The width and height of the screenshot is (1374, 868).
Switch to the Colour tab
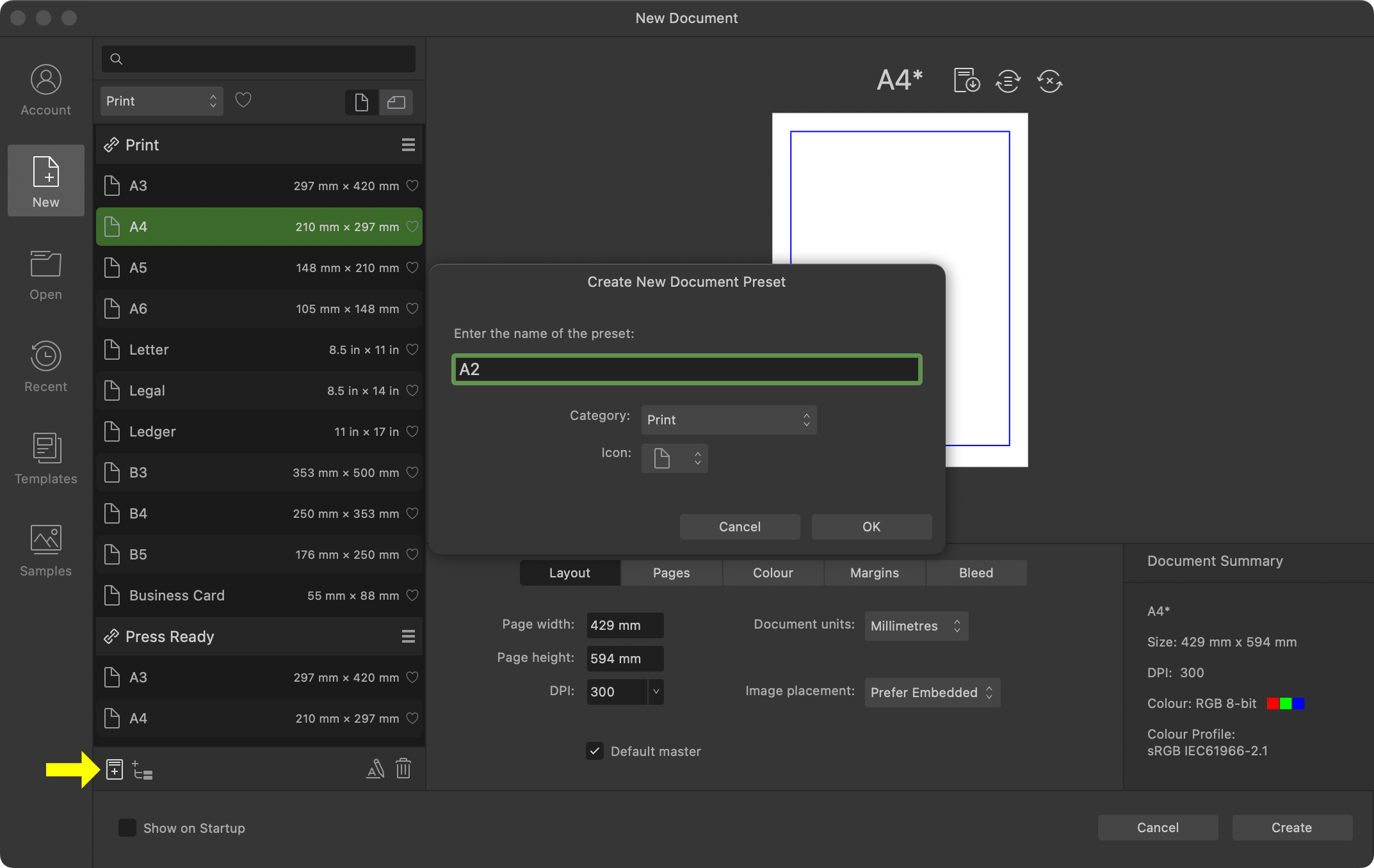pyautogui.click(x=773, y=573)
